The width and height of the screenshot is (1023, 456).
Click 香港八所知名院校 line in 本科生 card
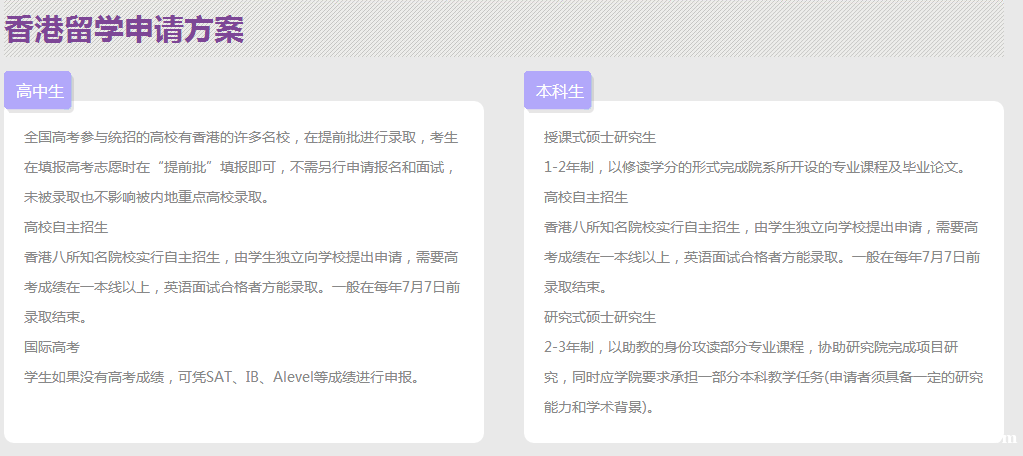coord(761,227)
